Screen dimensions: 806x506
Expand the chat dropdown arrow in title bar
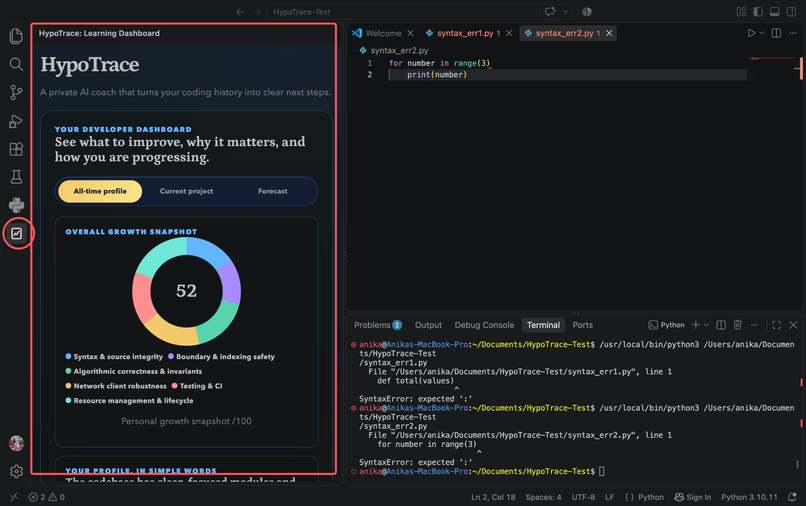tap(565, 11)
